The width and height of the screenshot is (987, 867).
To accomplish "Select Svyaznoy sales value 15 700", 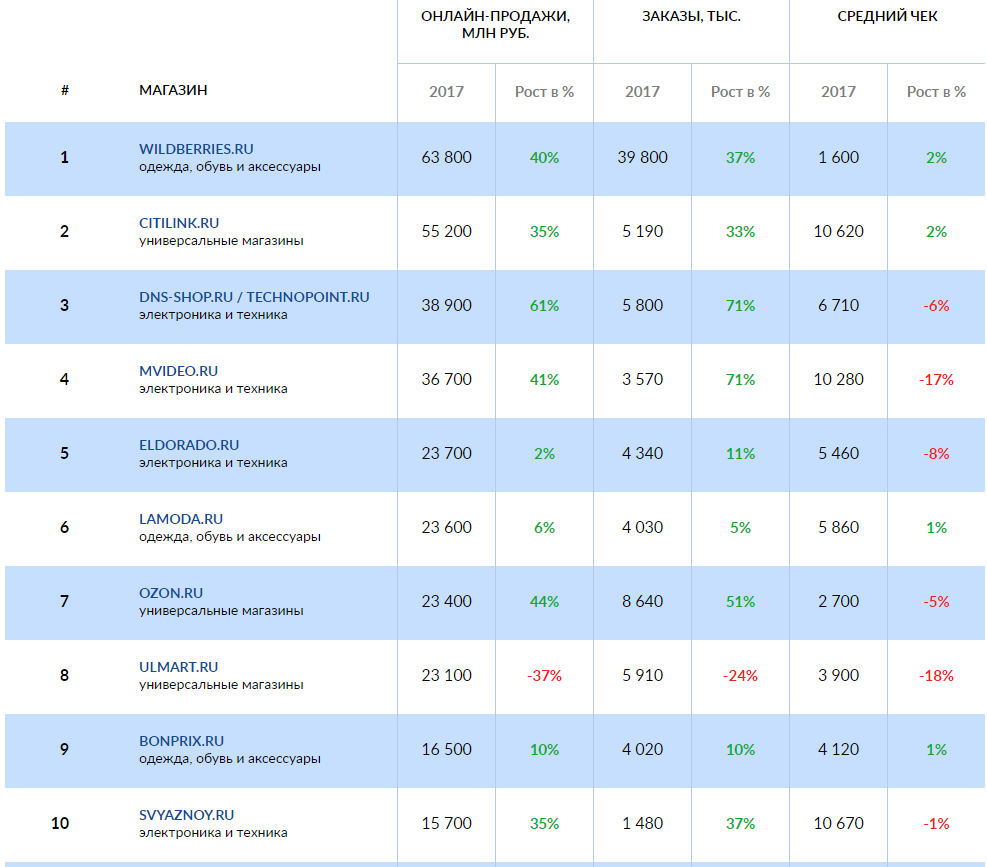I will (x=446, y=823).
